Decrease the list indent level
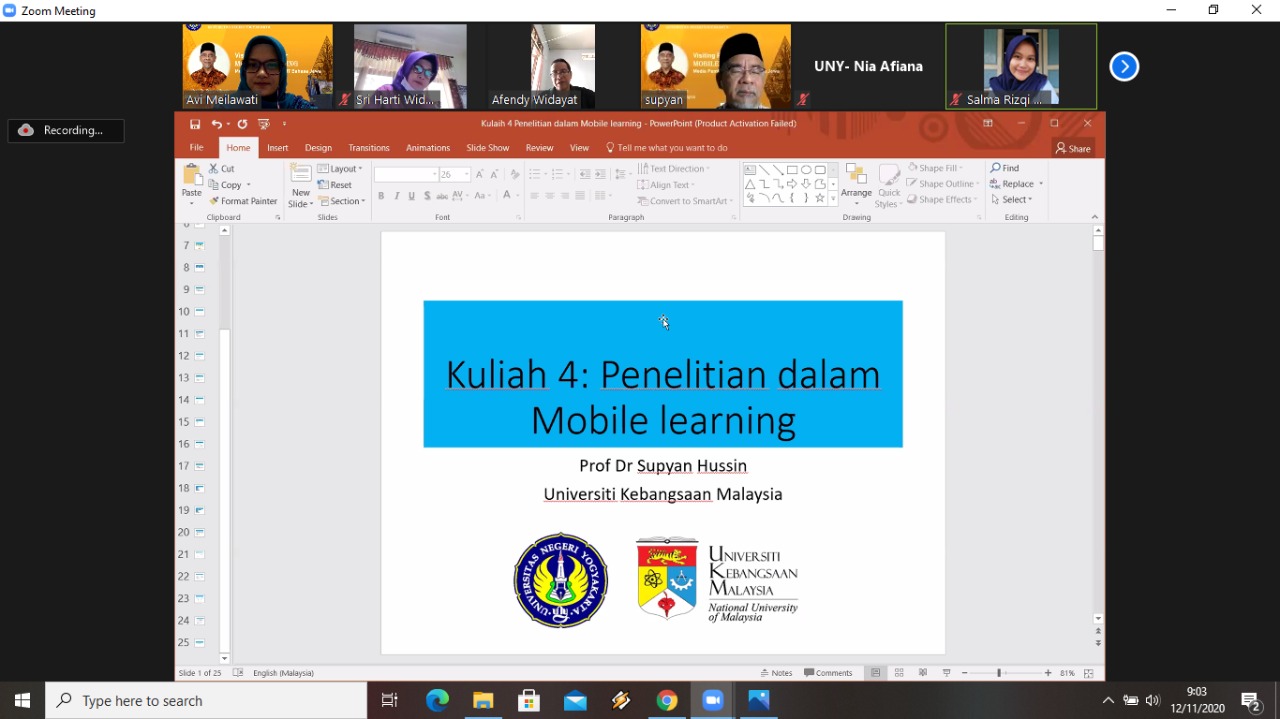Image resolution: width=1280 pixels, height=719 pixels. [585, 174]
